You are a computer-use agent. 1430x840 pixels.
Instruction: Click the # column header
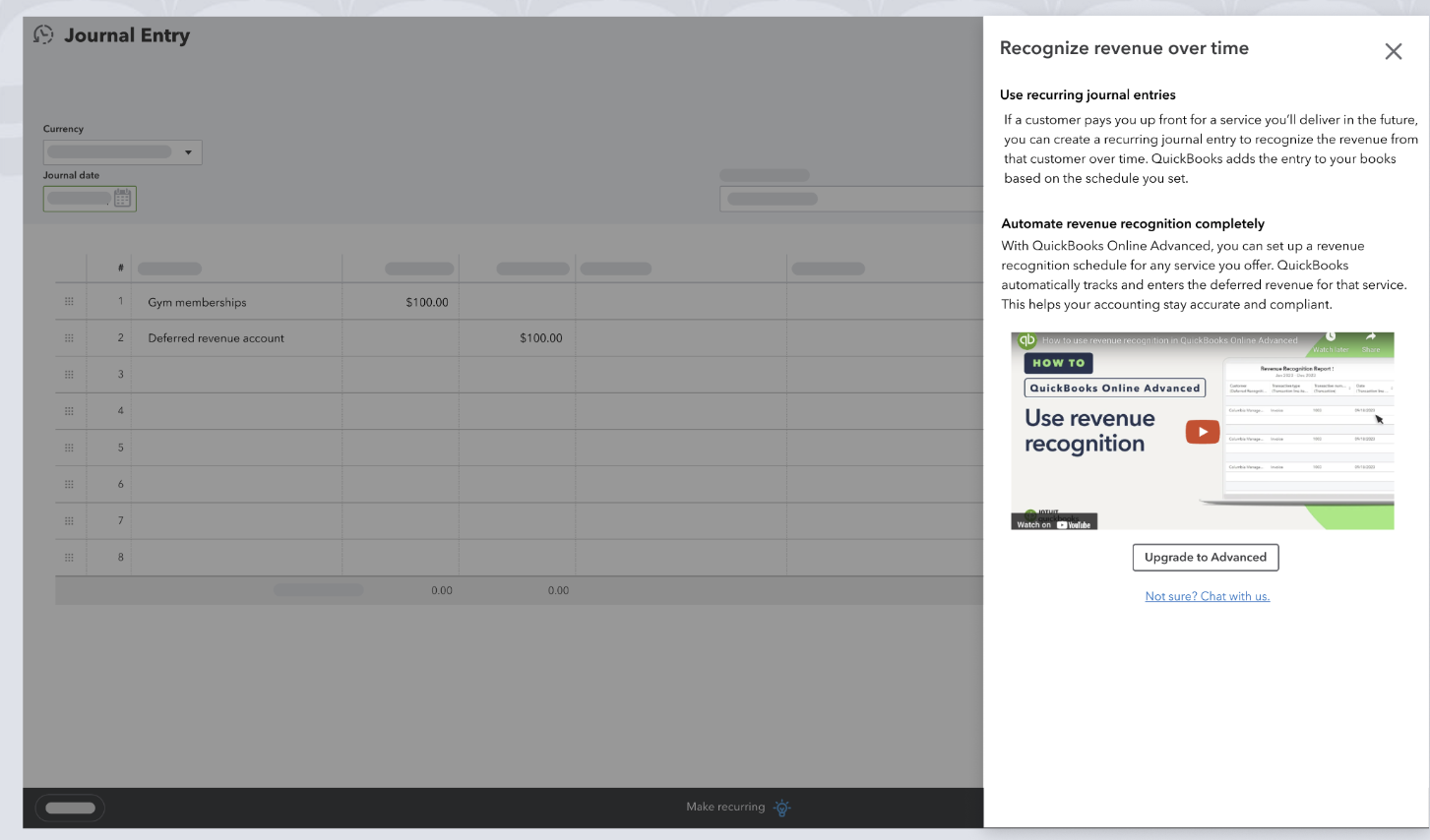click(x=120, y=269)
